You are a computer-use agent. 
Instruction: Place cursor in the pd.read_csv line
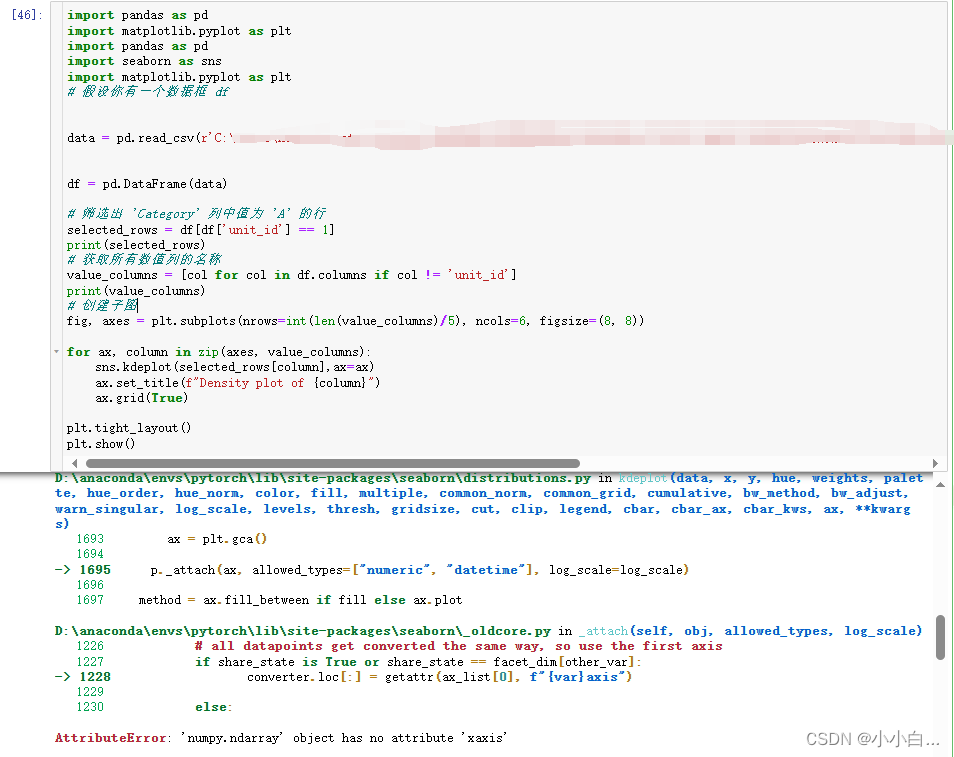pyautogui.click(x=150, y=137)
